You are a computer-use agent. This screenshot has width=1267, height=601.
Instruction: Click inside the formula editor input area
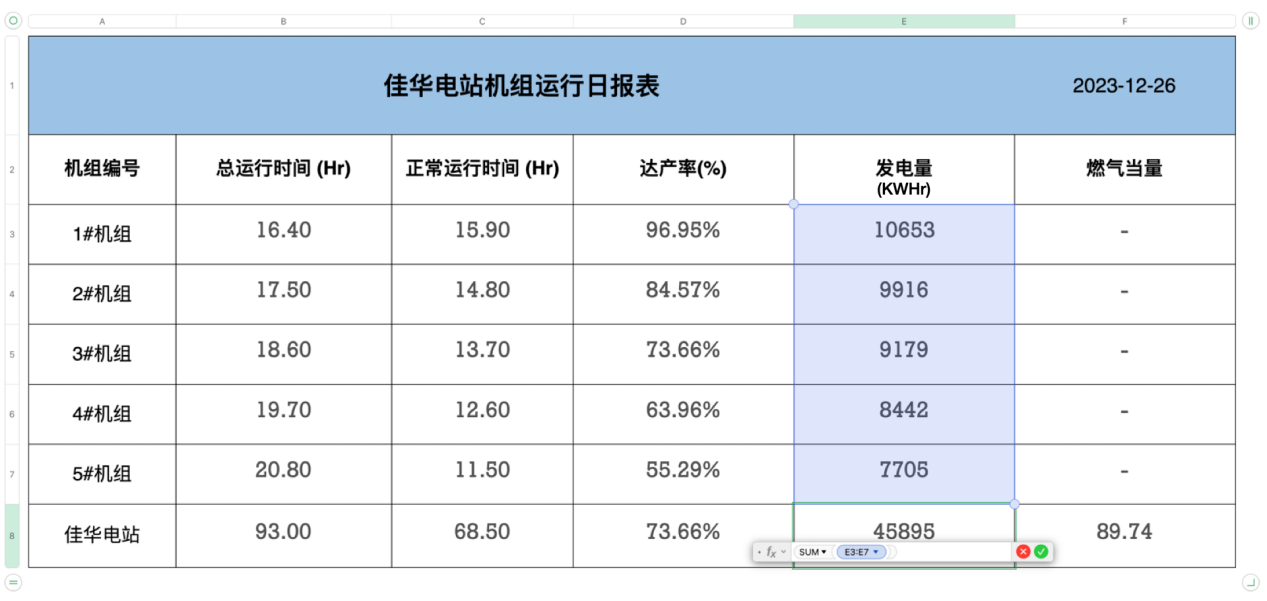950,552
